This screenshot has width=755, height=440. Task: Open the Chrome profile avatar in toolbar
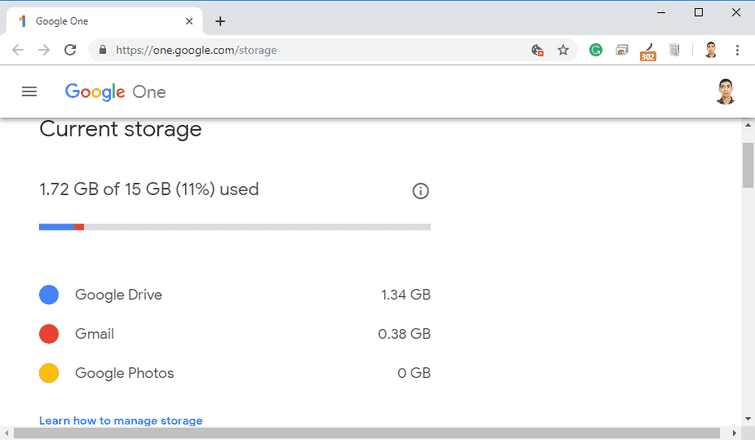click(711, 50)
